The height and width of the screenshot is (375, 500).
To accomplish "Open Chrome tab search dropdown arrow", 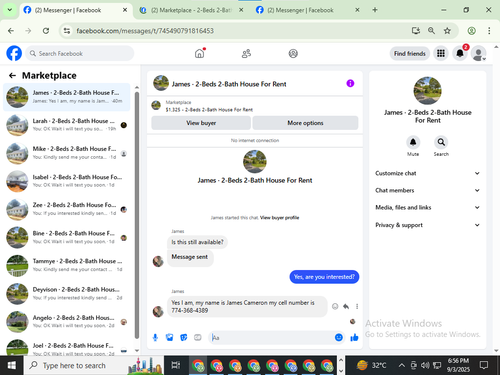I will point(10,10).
